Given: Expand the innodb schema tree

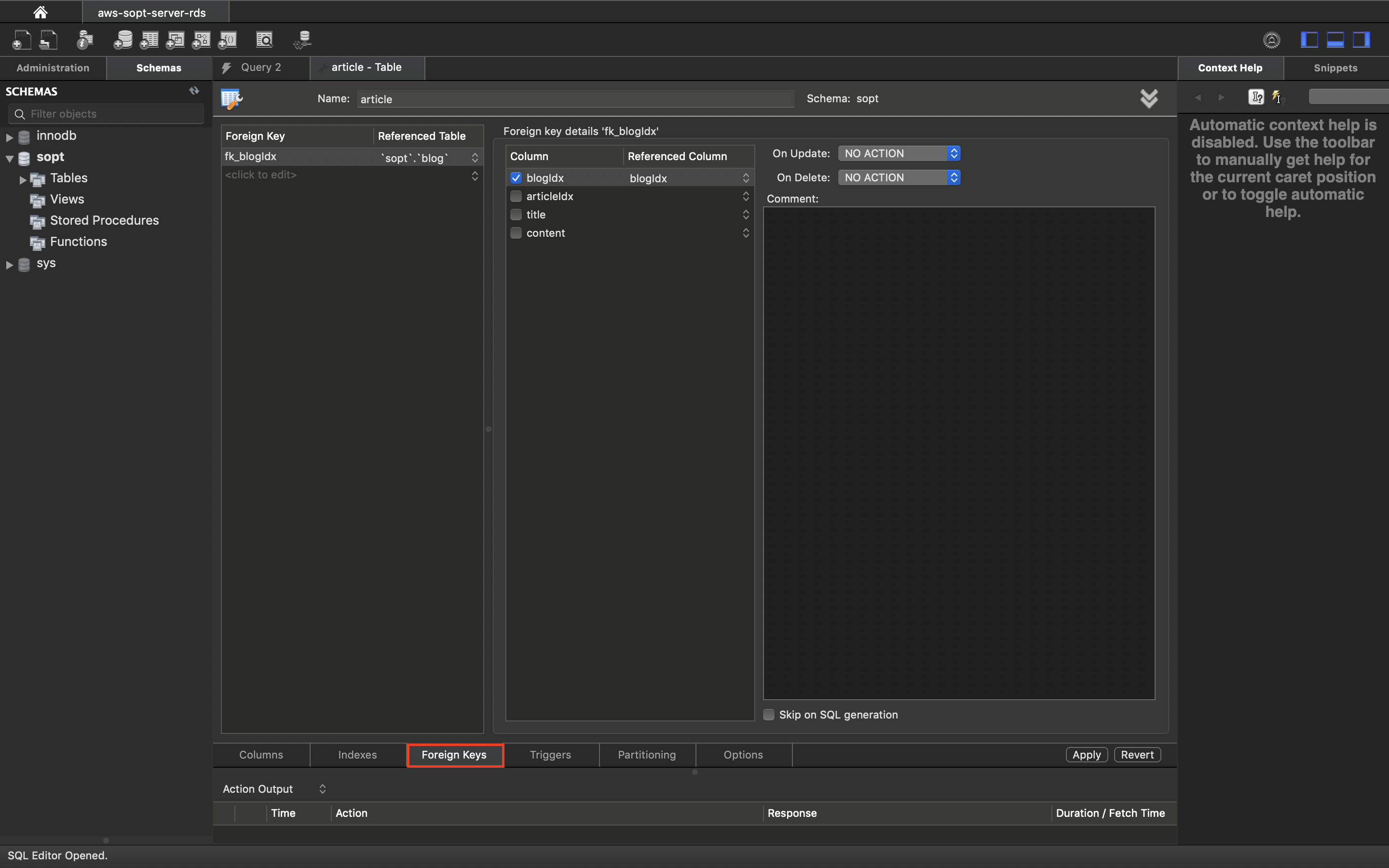Looking at the screenshot, I should [x=9, y=136].
